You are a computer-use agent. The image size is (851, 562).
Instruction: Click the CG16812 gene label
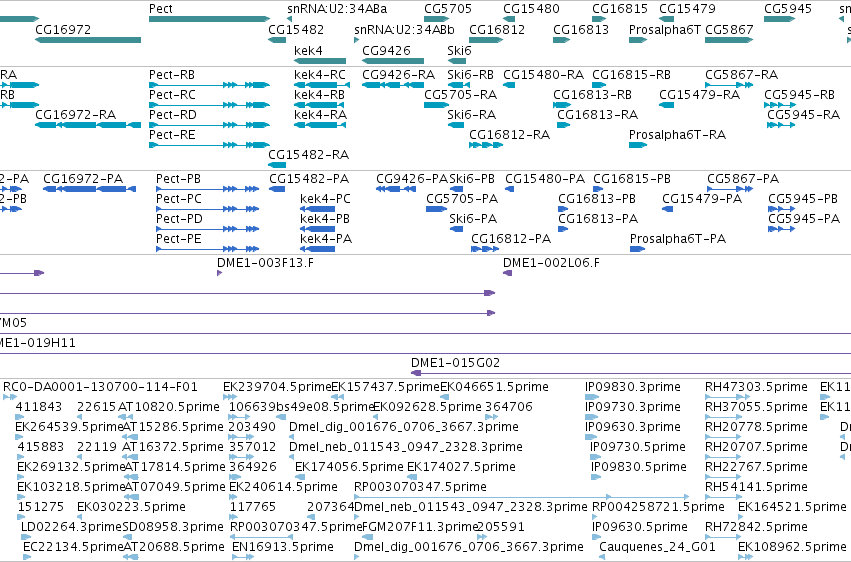[x=497, y=29]
